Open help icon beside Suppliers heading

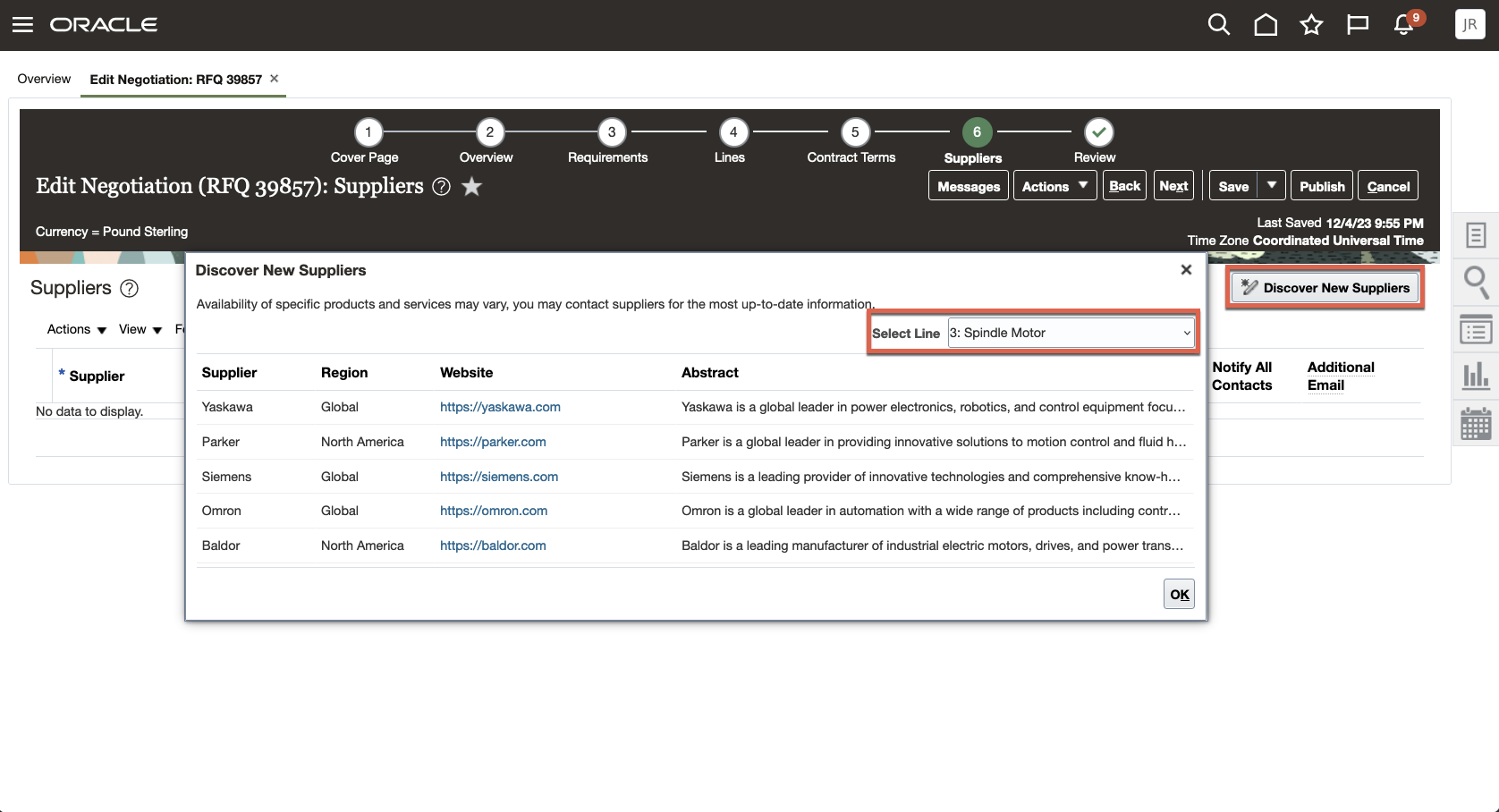(130, 288)
